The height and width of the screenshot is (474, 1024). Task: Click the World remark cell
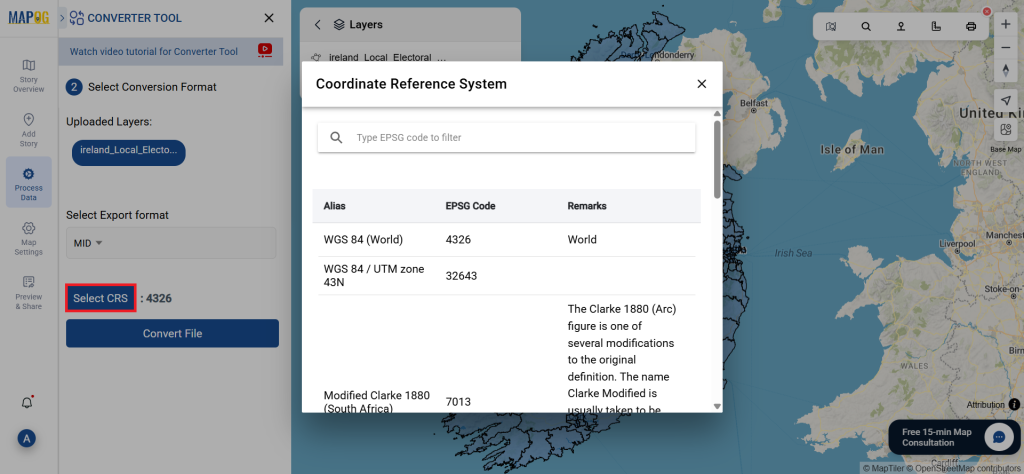(x=582, y=240)
